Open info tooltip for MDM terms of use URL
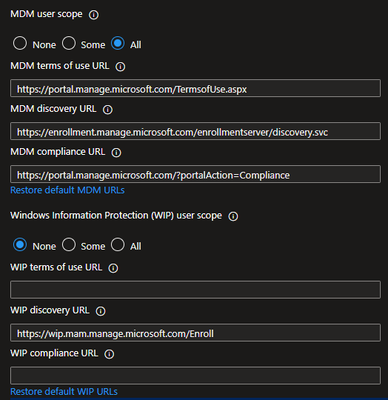 click(x=120, y=67)
